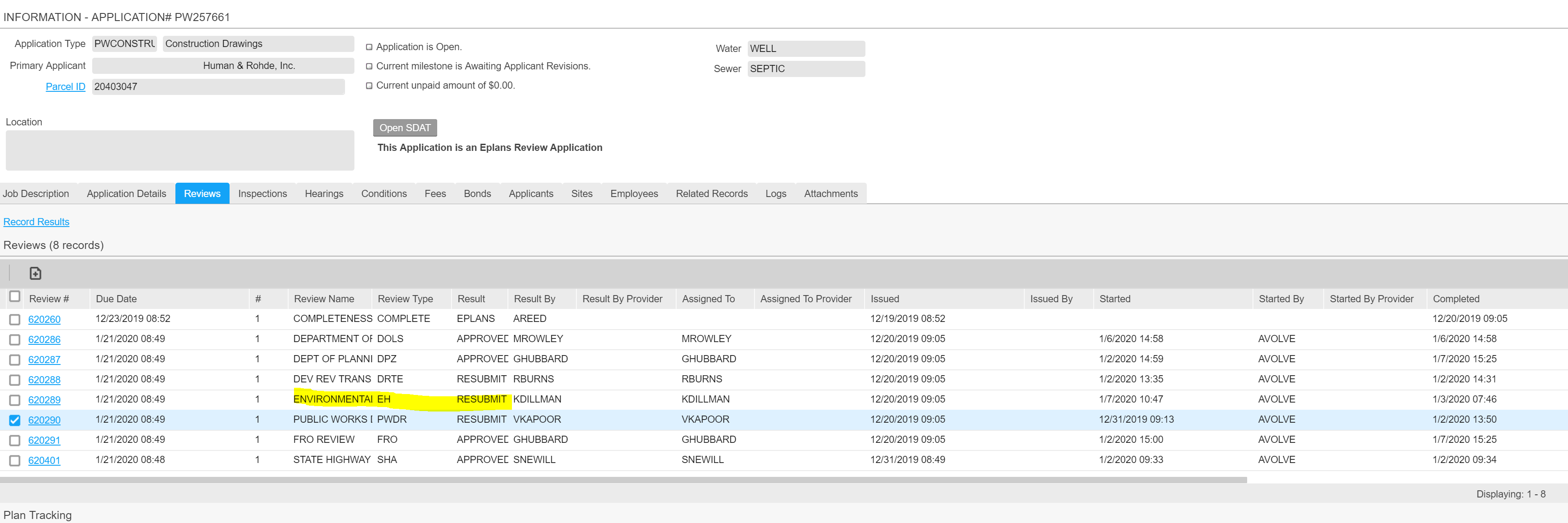Viewport: 1568px width, 523px height.
Task: Click the add new review record icon
Action: 35,274
